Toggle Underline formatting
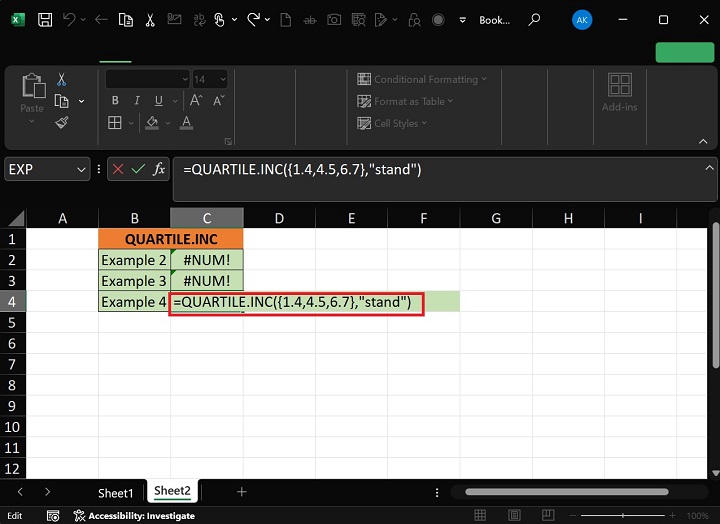Screen dimensions: 720x524 [x=158, y=100]
